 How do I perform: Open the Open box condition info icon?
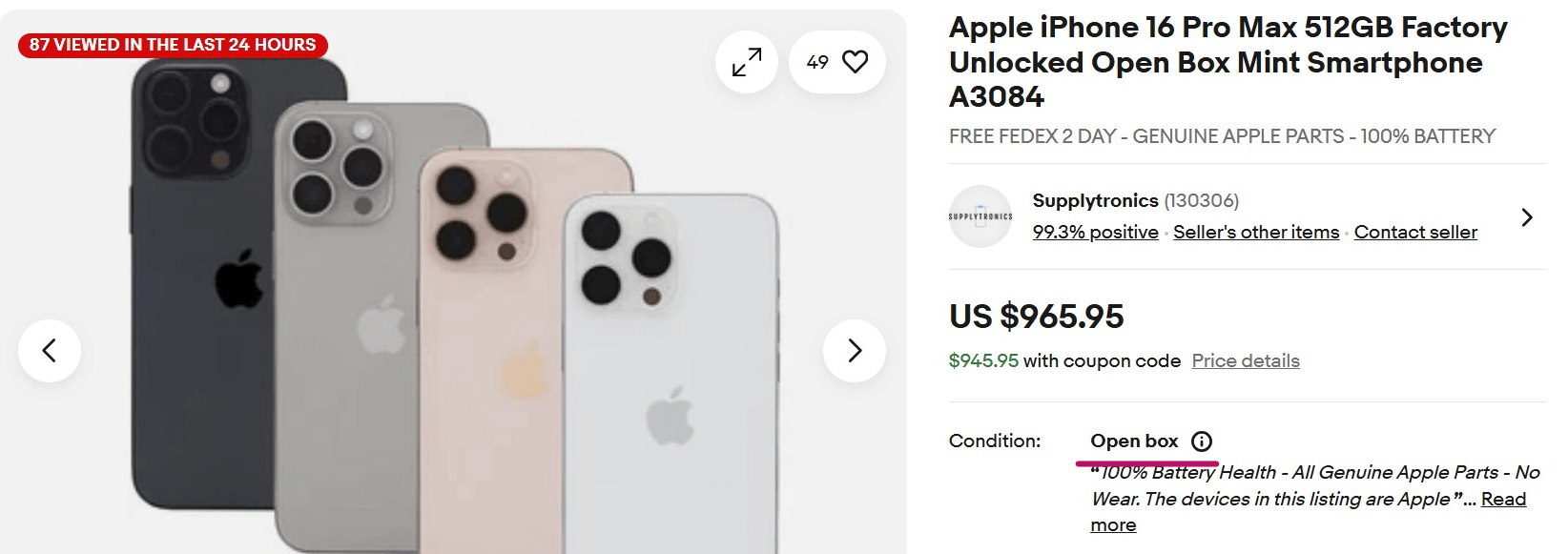[x=1202, y=441]
